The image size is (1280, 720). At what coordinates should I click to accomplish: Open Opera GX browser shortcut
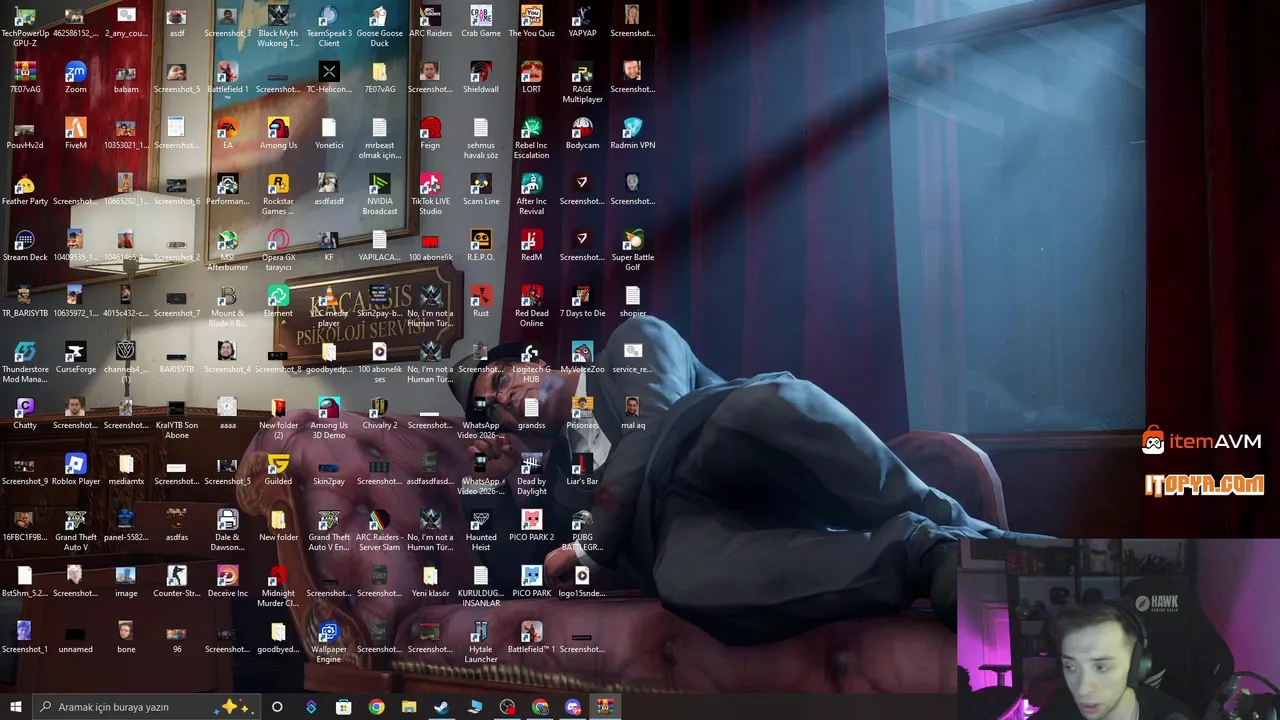click(x=278, y=250)
